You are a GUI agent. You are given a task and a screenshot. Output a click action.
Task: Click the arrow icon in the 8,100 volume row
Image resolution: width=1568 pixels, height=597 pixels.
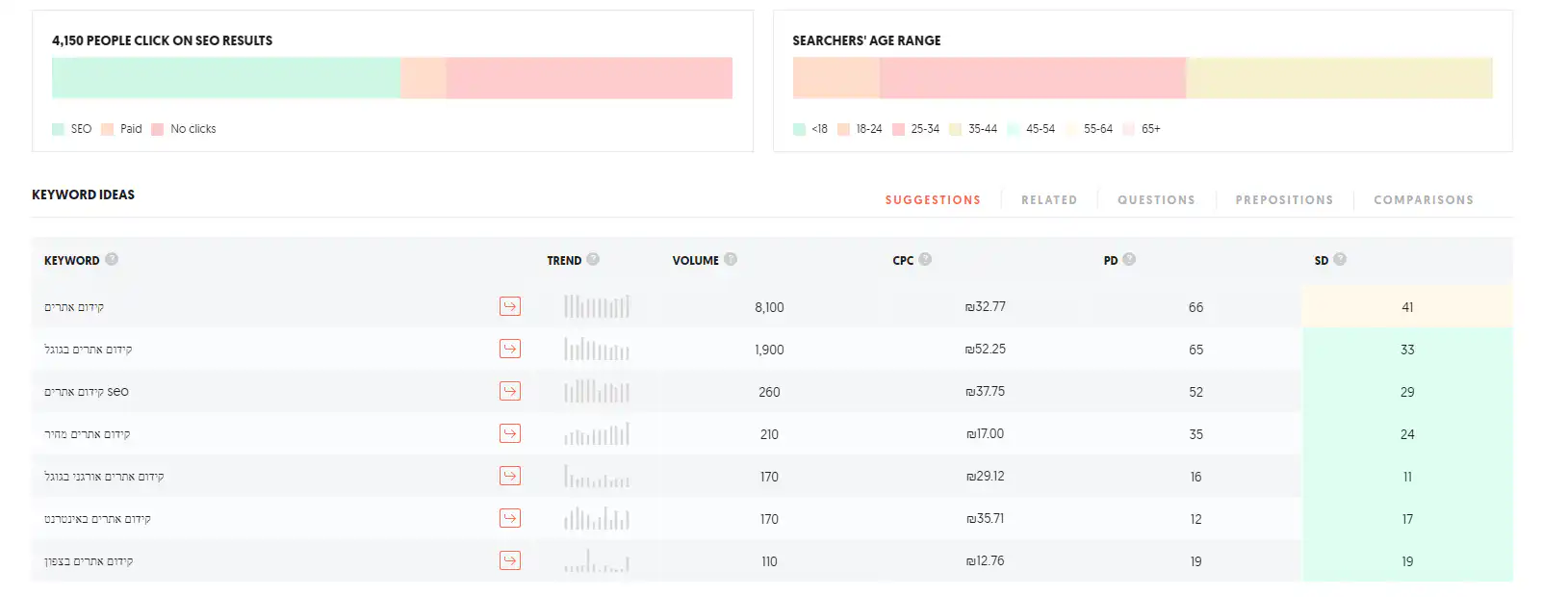click(510, 306)
